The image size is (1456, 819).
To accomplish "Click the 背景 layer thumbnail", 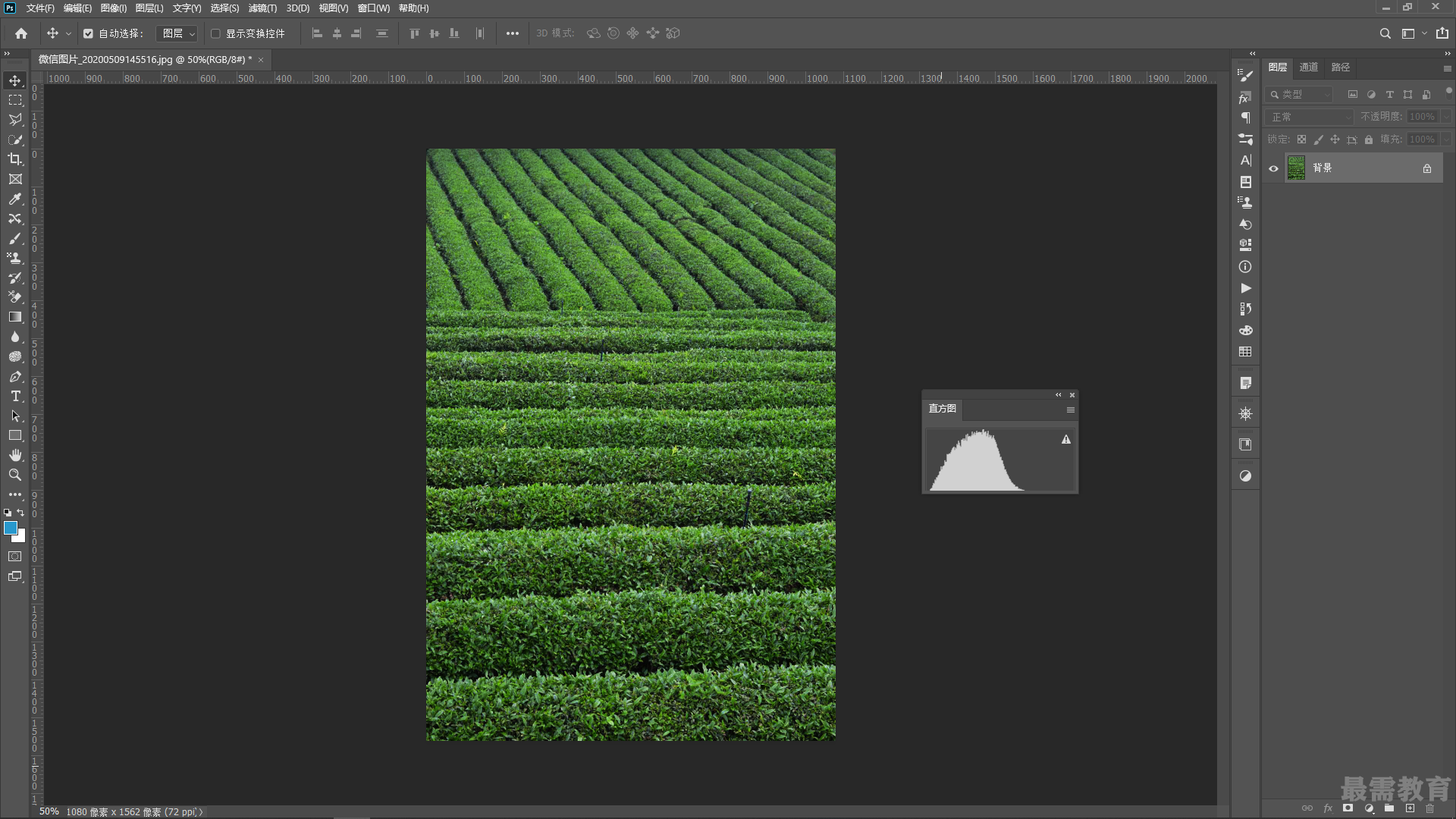I will (x=1297, y=168).
